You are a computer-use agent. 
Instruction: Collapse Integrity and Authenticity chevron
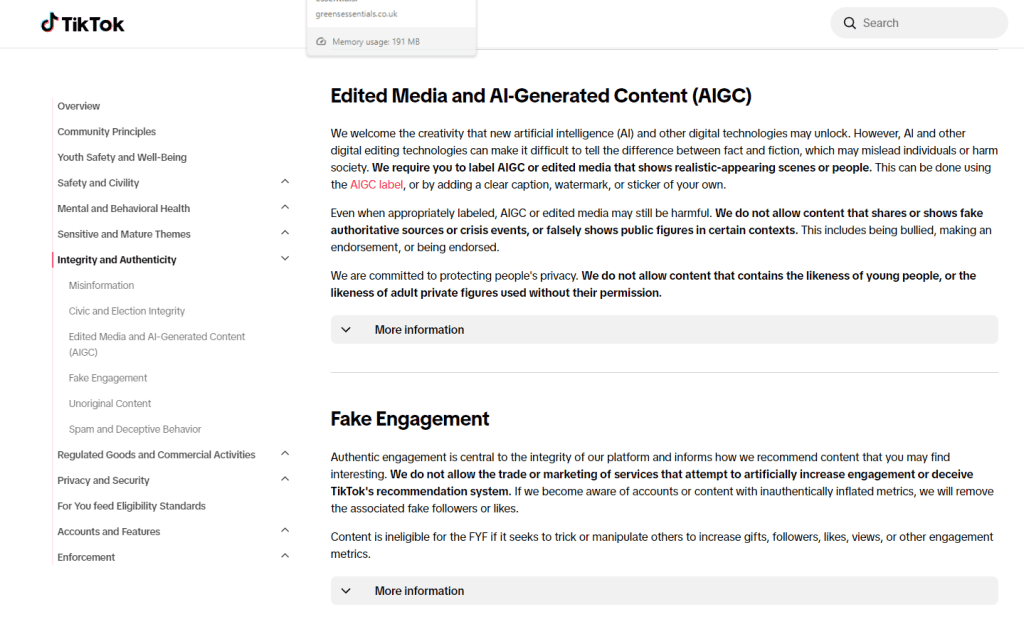[x=285, y=258]
